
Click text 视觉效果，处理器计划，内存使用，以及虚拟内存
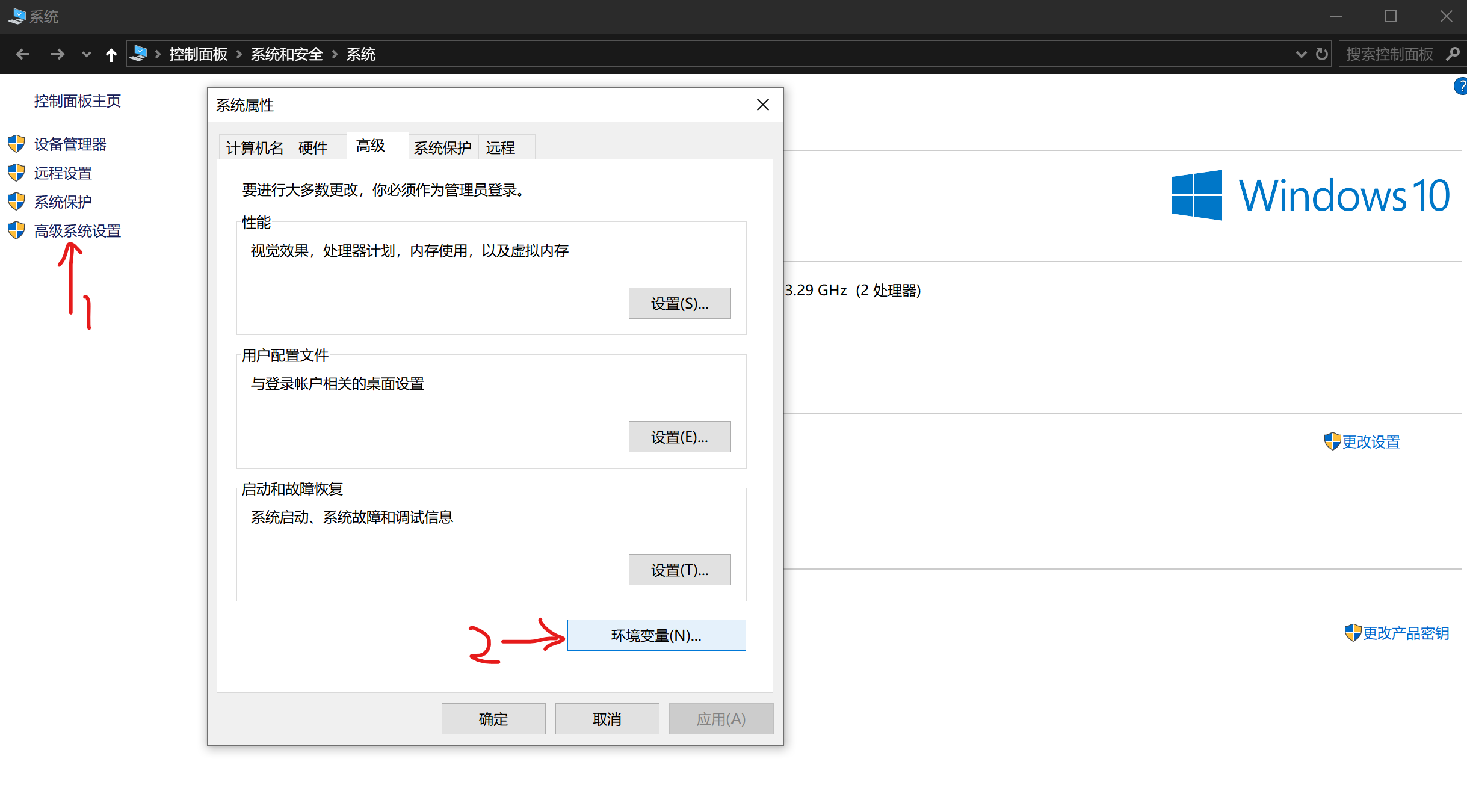(409, 250)
